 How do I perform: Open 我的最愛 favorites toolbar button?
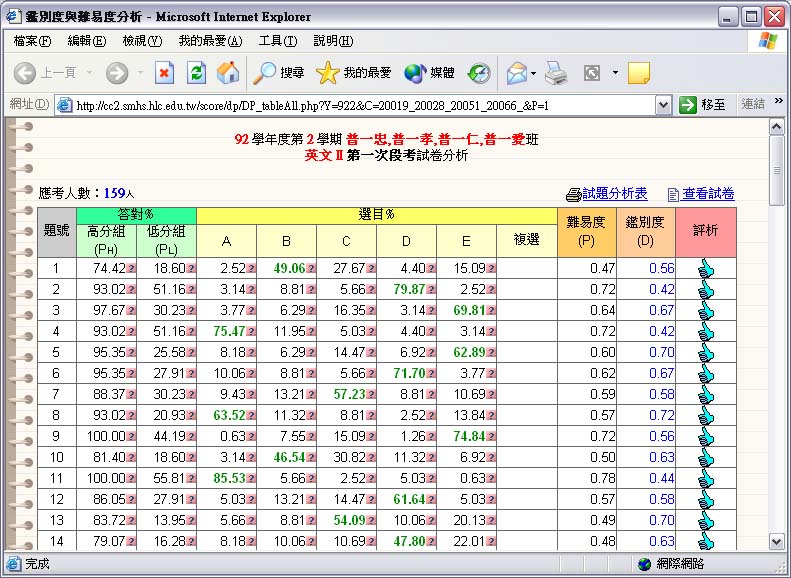(354, 73)
